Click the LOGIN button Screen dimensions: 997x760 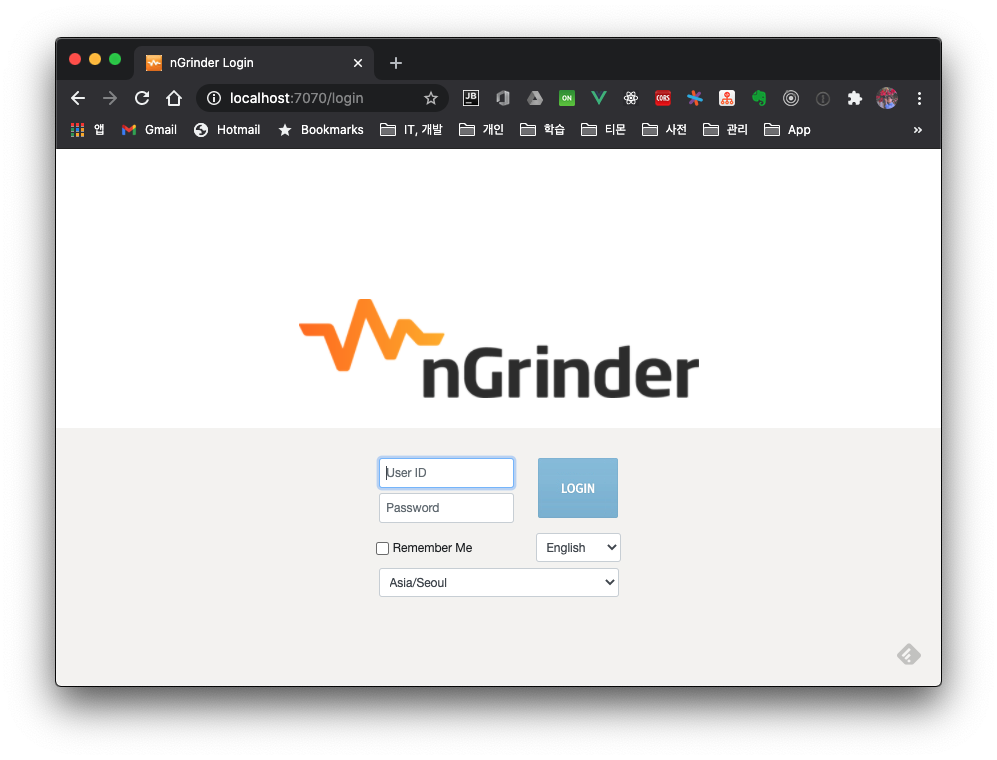[x=577, y=488]
